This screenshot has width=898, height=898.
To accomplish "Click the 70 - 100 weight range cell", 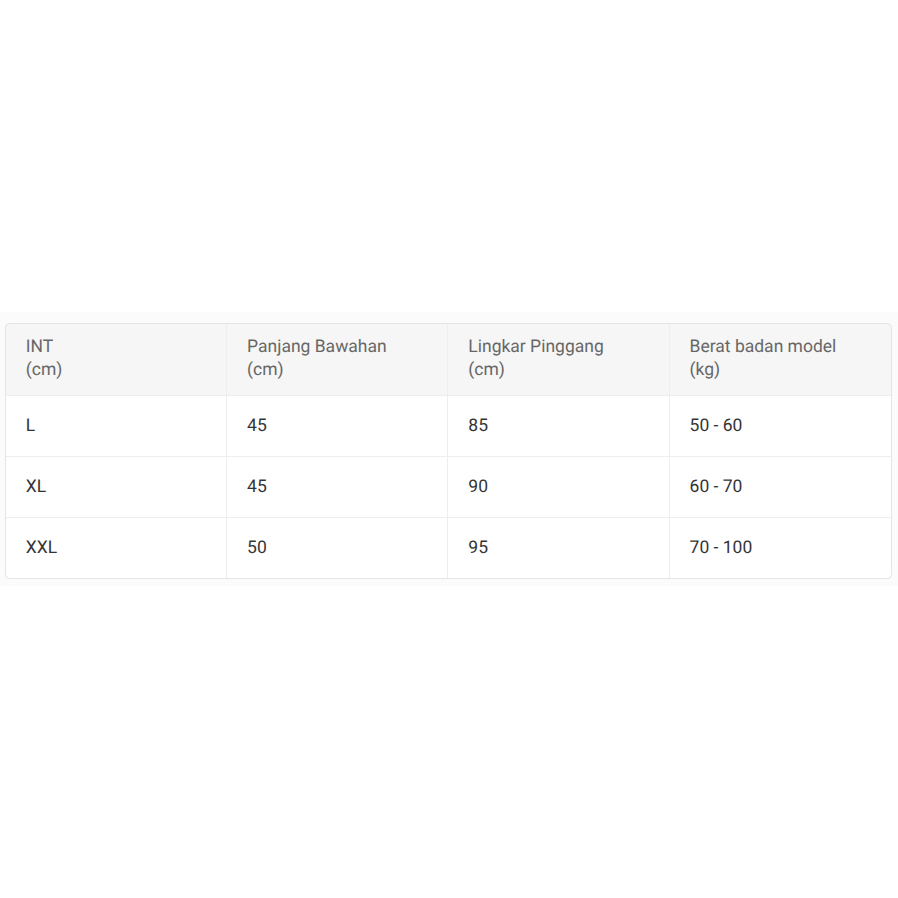I will click(x=721, y=547).
